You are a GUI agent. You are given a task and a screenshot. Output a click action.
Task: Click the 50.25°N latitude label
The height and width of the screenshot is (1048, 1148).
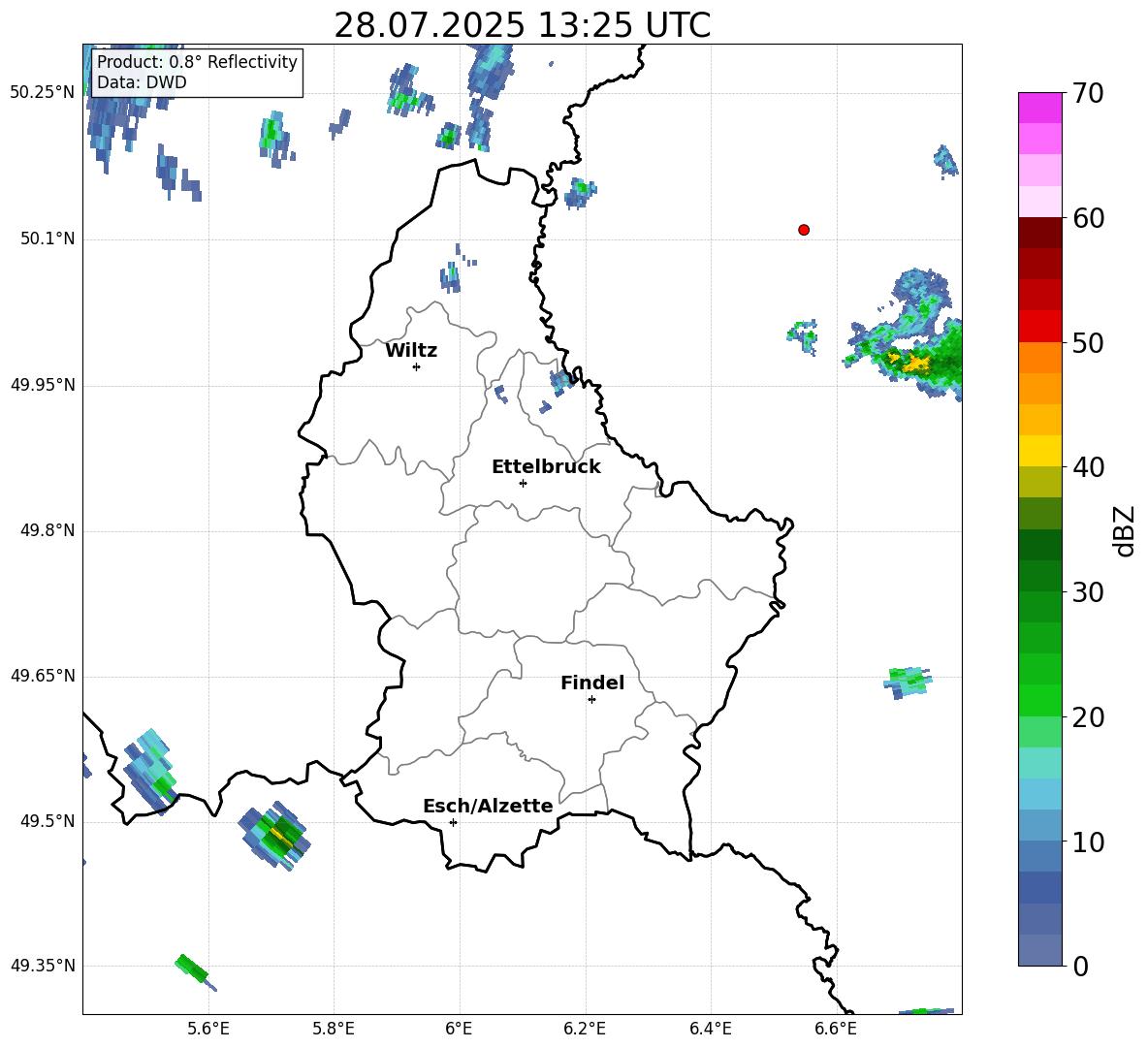(43, 93)
